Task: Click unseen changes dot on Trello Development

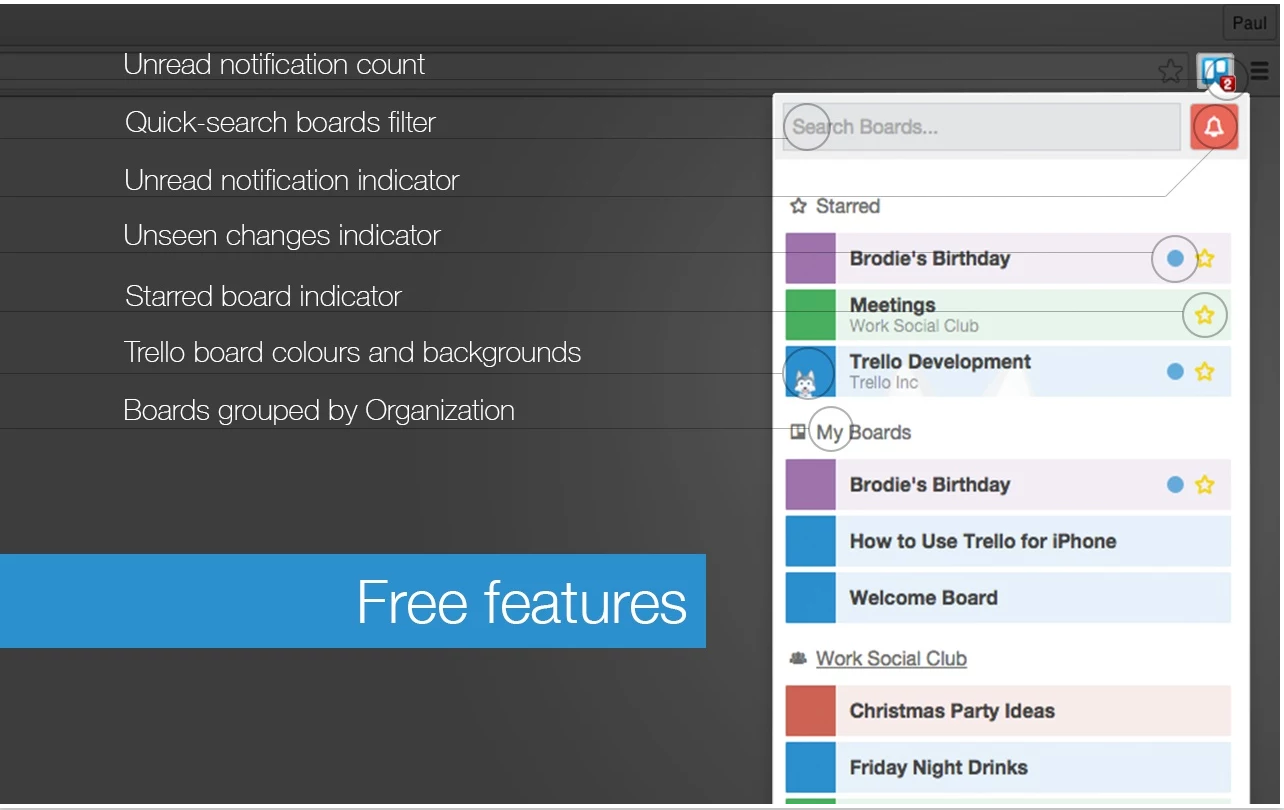Action: point(1176,372)
